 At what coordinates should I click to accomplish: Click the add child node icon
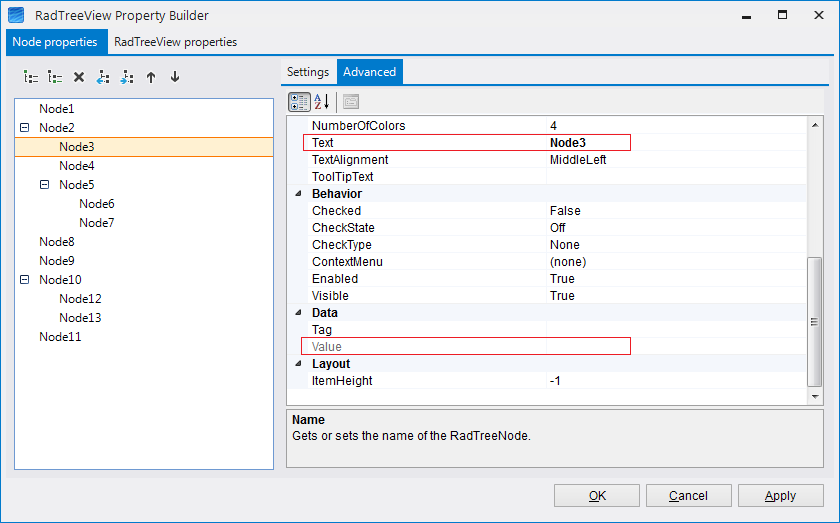click(x=55, y=77)
